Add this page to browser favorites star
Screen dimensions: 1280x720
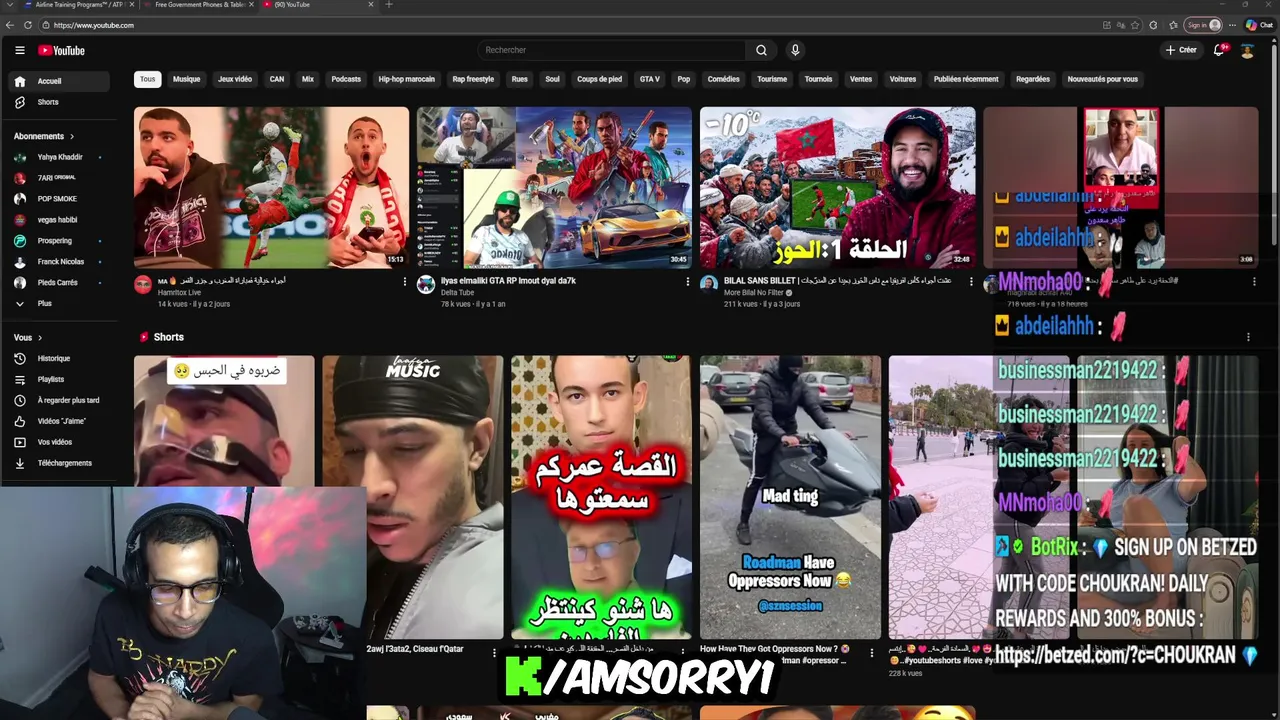(1135, 25)
